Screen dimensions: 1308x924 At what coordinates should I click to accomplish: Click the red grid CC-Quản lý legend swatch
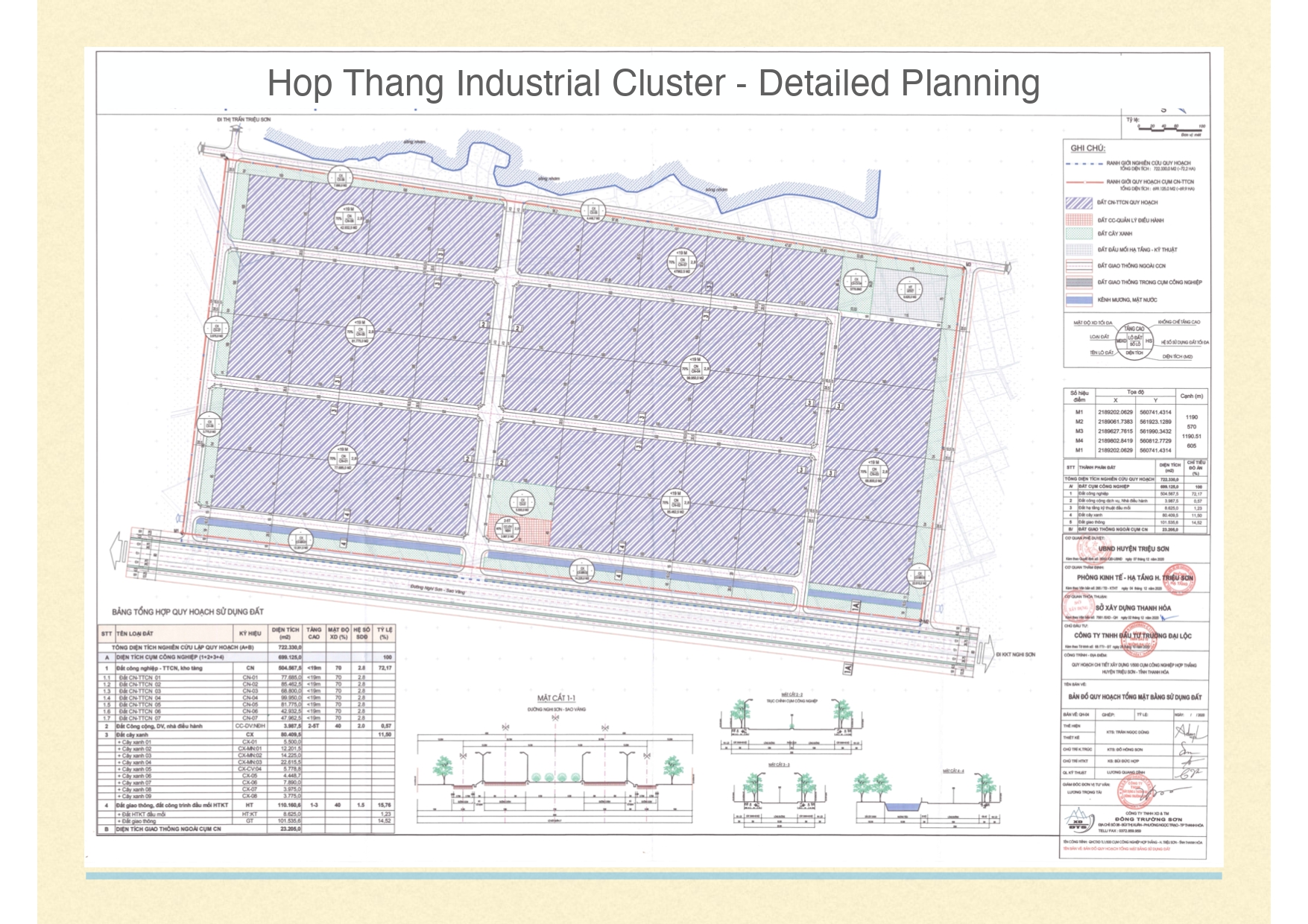click(x=1078, y=220)
